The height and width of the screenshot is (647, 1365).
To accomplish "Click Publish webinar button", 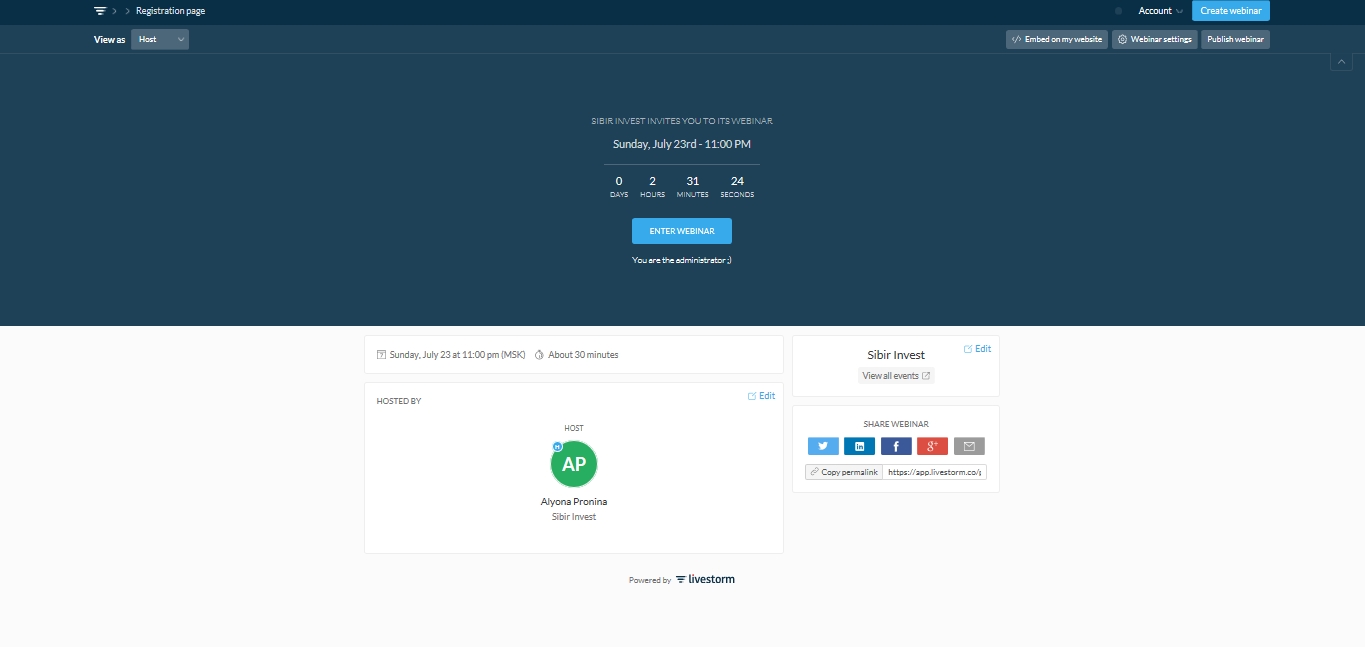I will pos(1236,39).
